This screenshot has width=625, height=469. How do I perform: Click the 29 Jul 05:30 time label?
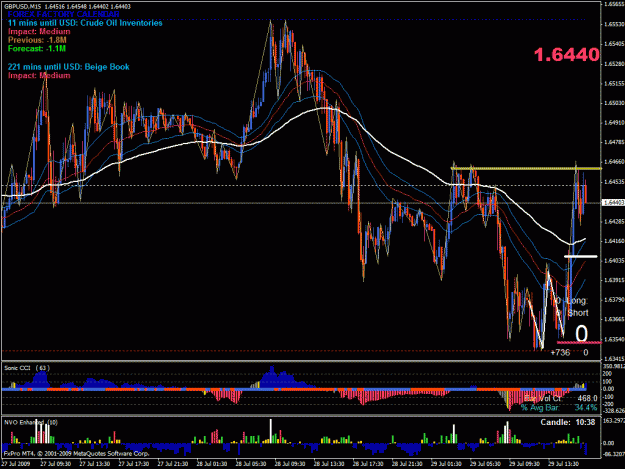coord(485,464)
